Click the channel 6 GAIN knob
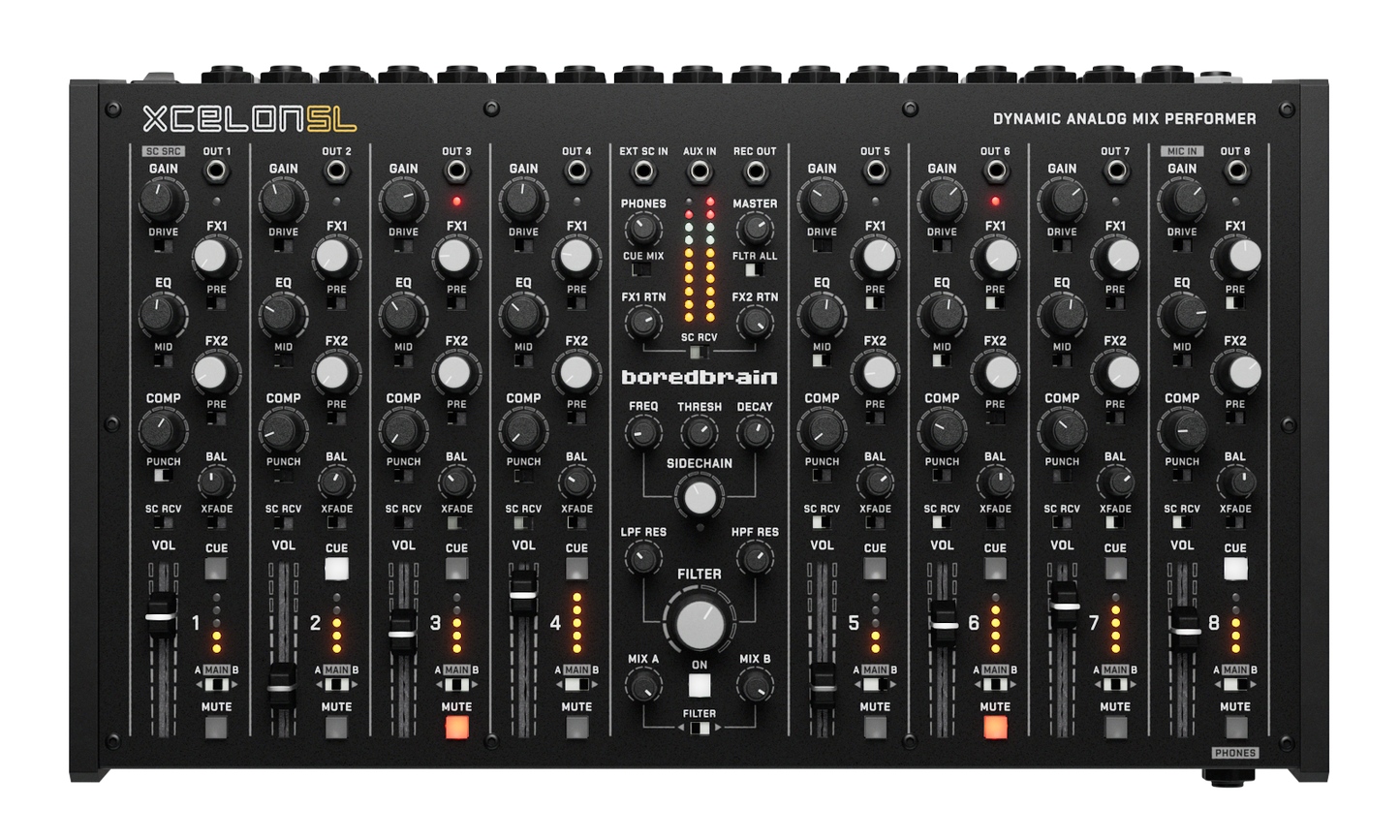 click(x=942, y=200)
